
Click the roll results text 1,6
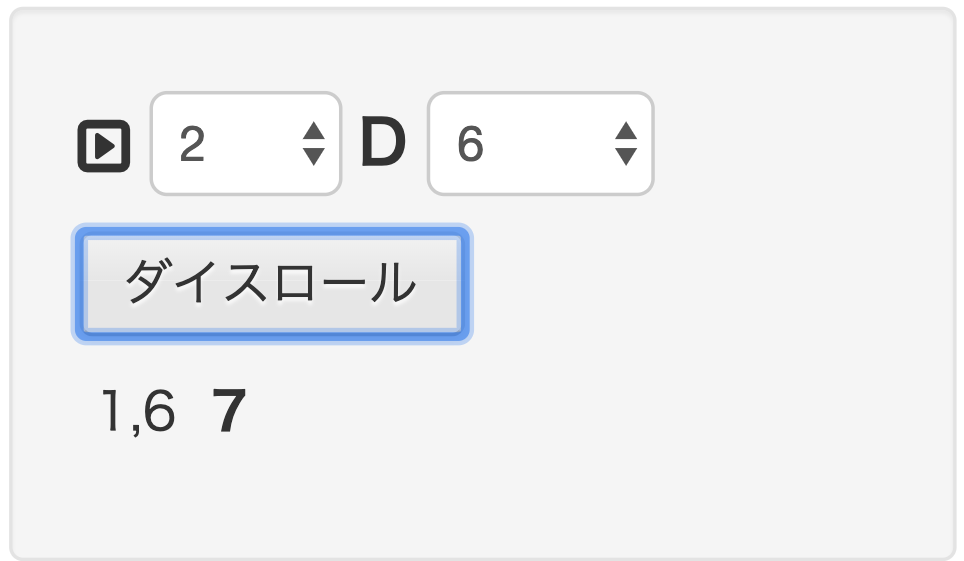coord(138,412)
